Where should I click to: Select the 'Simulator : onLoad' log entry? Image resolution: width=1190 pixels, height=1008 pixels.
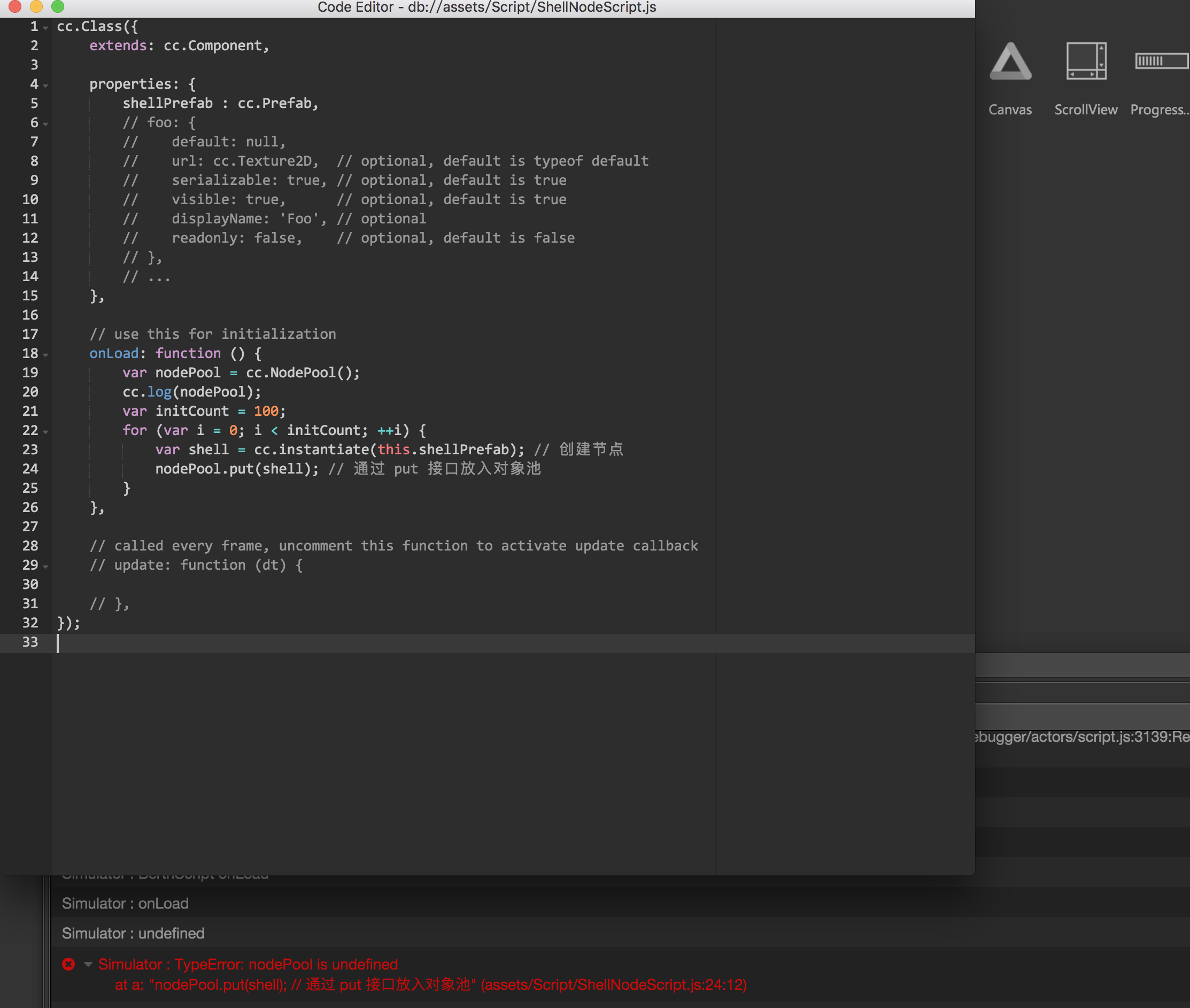click(x=125, y=903)
